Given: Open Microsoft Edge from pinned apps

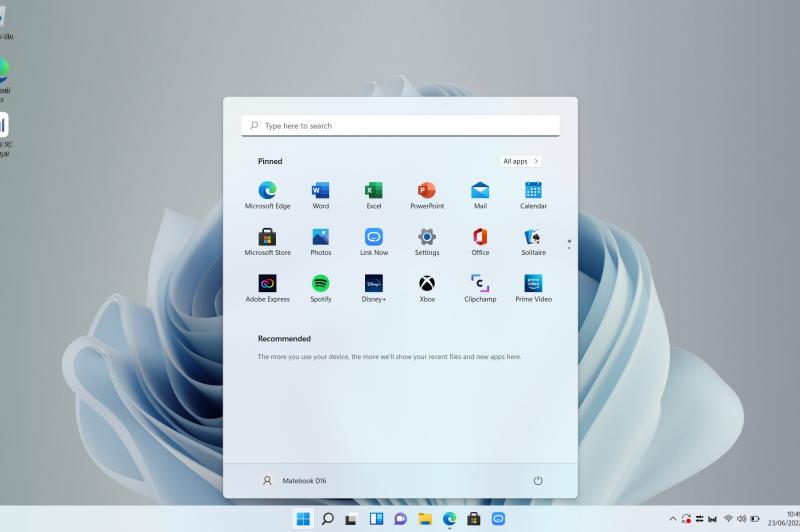Looking at the screenshot, I should (x=267, y=195).
